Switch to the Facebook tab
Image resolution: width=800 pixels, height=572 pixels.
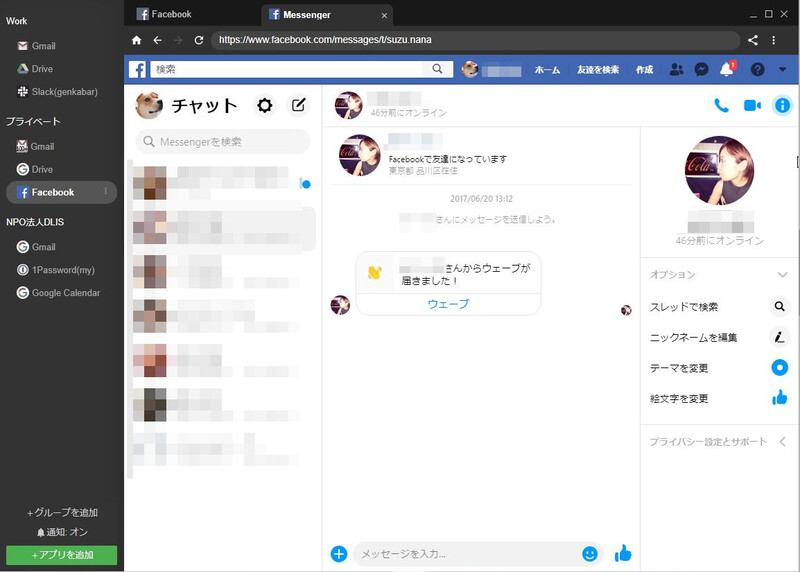click(x=192, y=14)
